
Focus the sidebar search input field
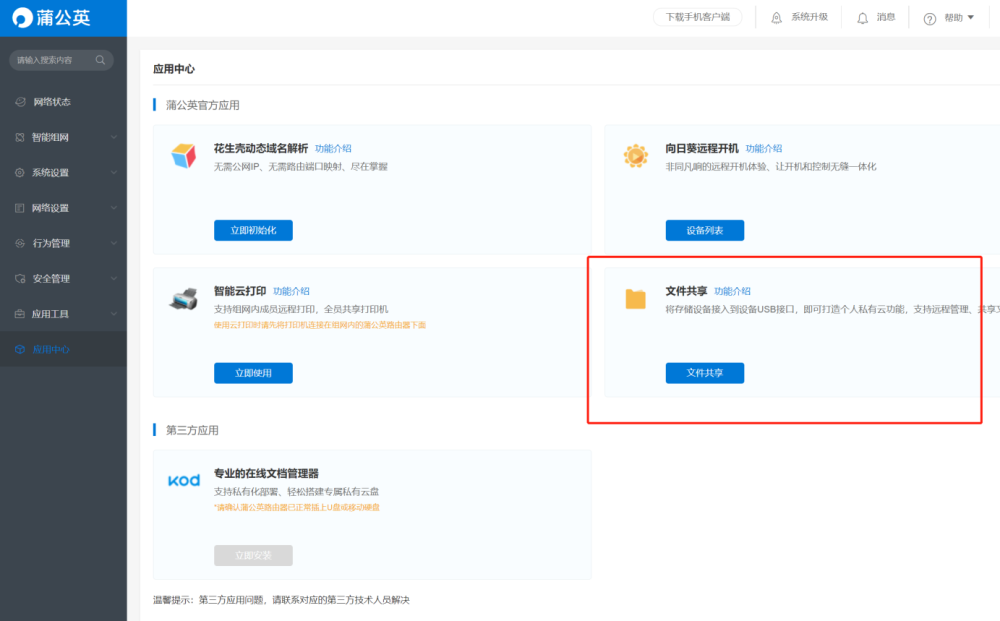coord(54,60)
